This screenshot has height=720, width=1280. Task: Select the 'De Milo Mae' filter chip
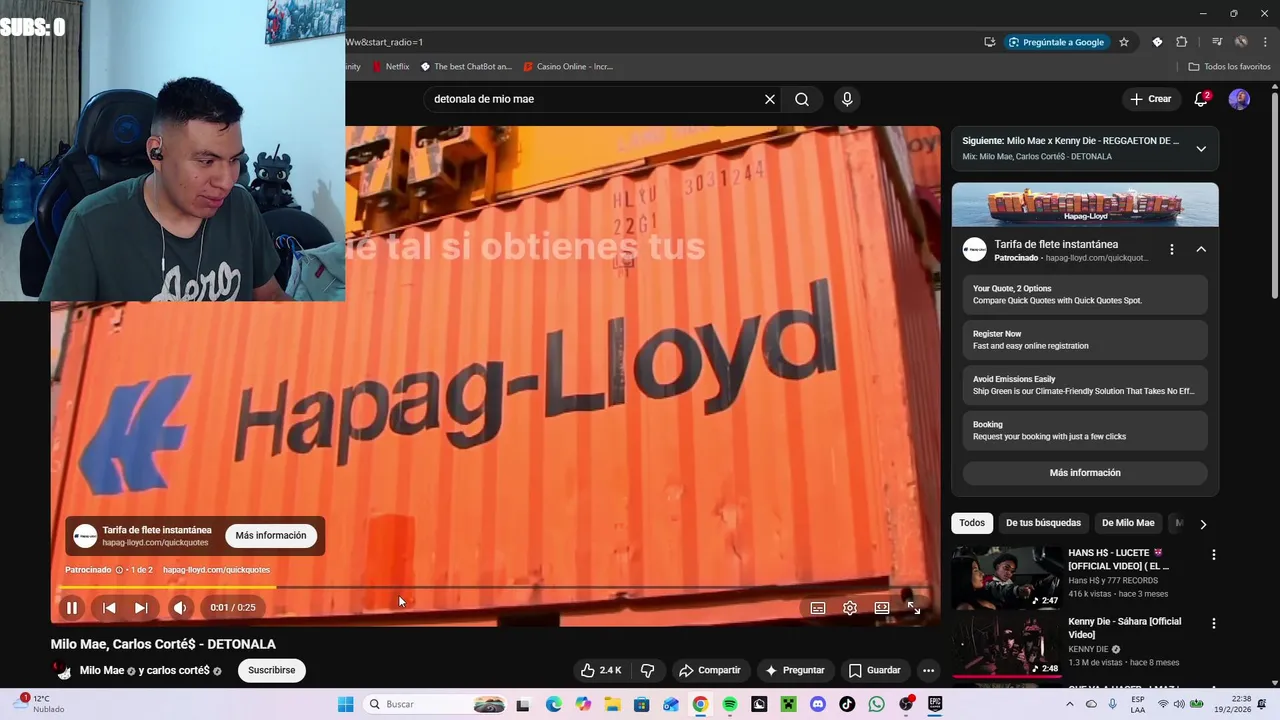(x=1128, y=523)
